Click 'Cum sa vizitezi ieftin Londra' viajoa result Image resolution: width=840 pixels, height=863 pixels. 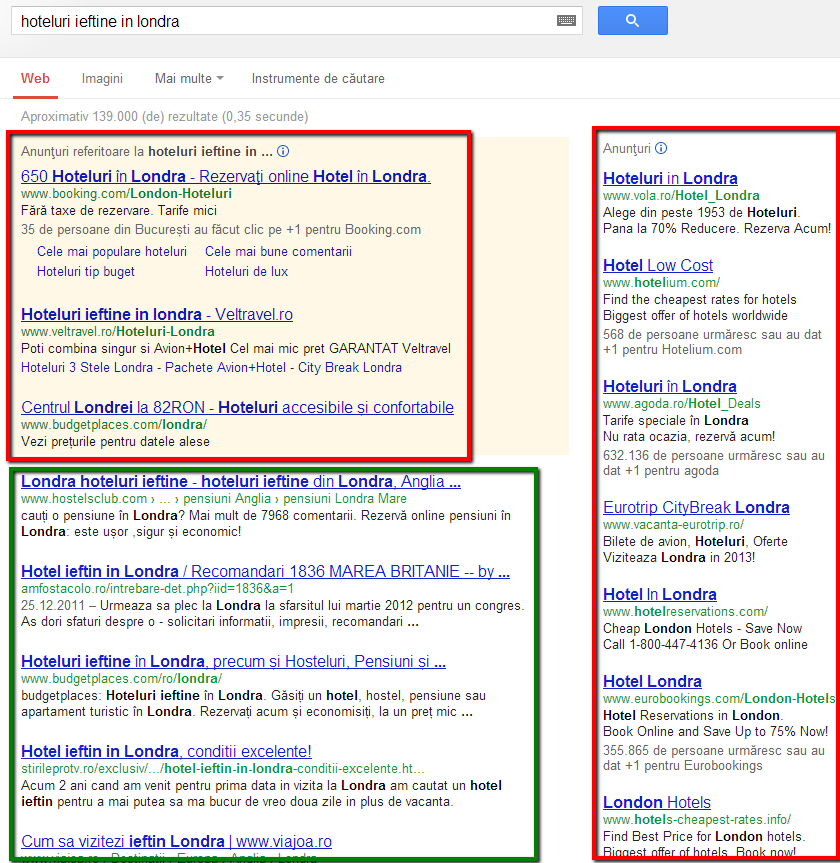(x=176, y=841)
